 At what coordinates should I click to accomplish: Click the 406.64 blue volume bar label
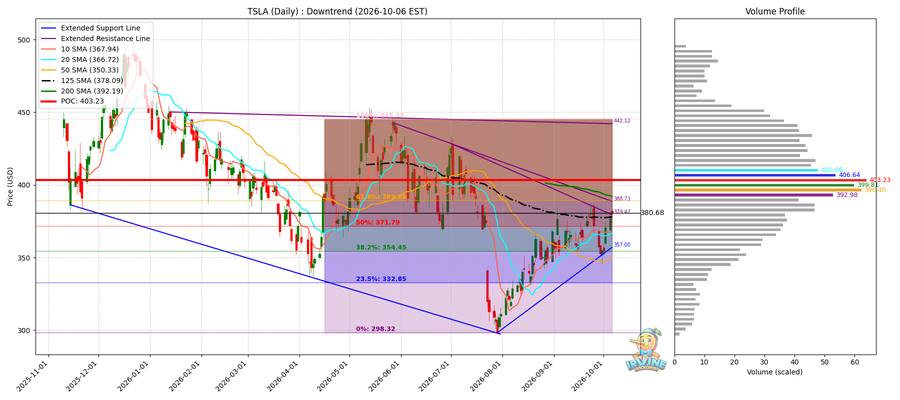click(849, 174)
